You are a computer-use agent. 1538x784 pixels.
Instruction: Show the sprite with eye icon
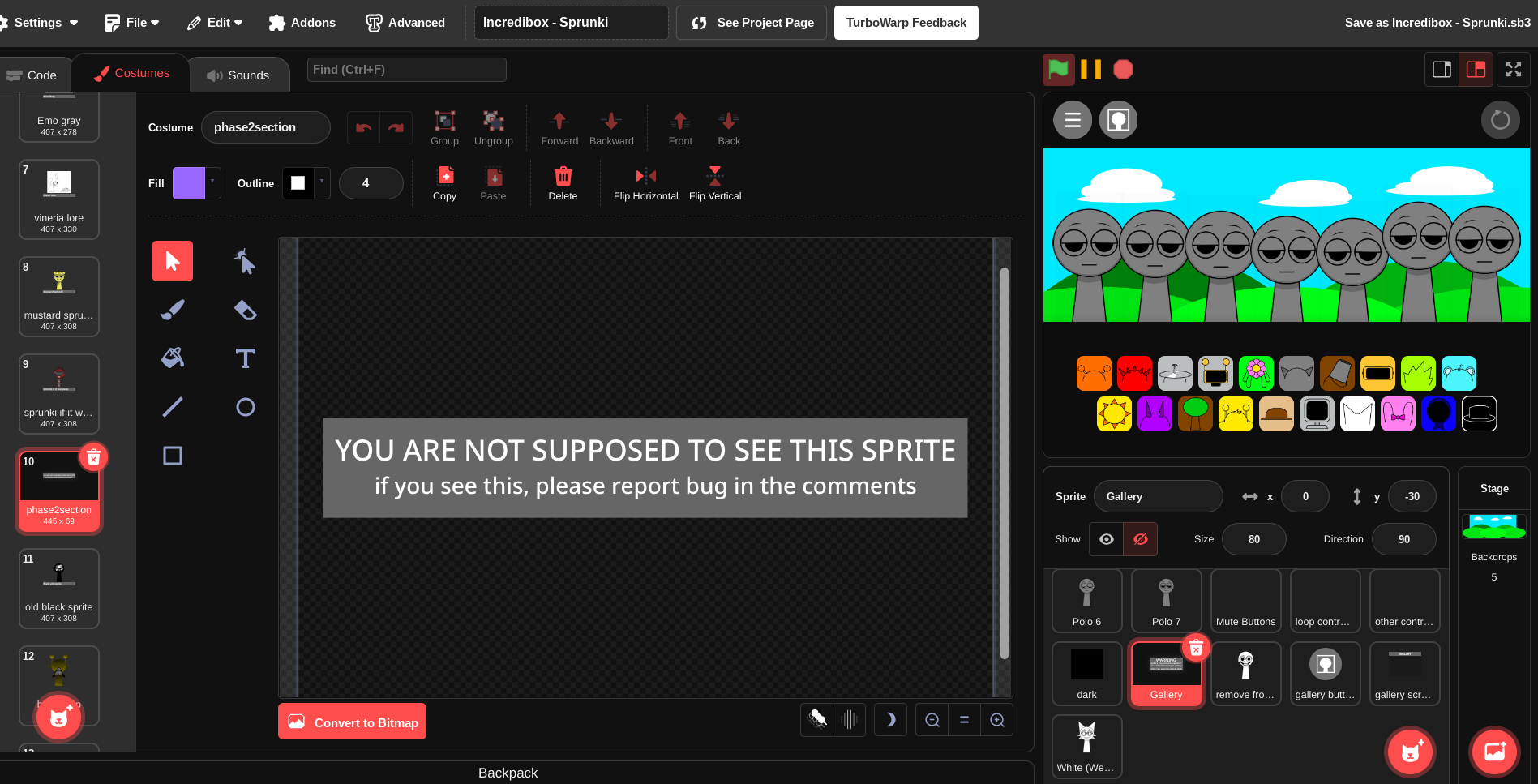tap(1106, 539)
